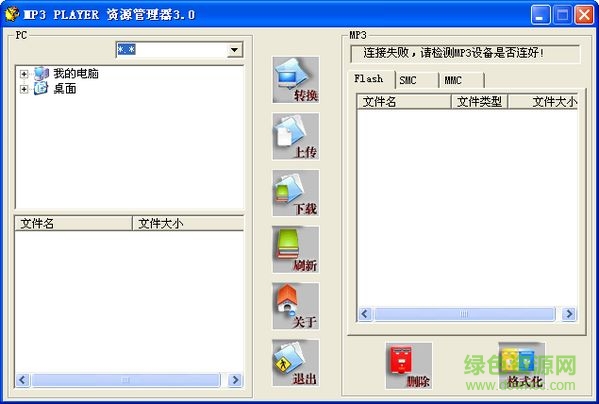Image resolution: width=599 pixels, height=404 pixels.
Task: Switch to the MMC tab
Action: pyautogui.click(x=462, y=81)
